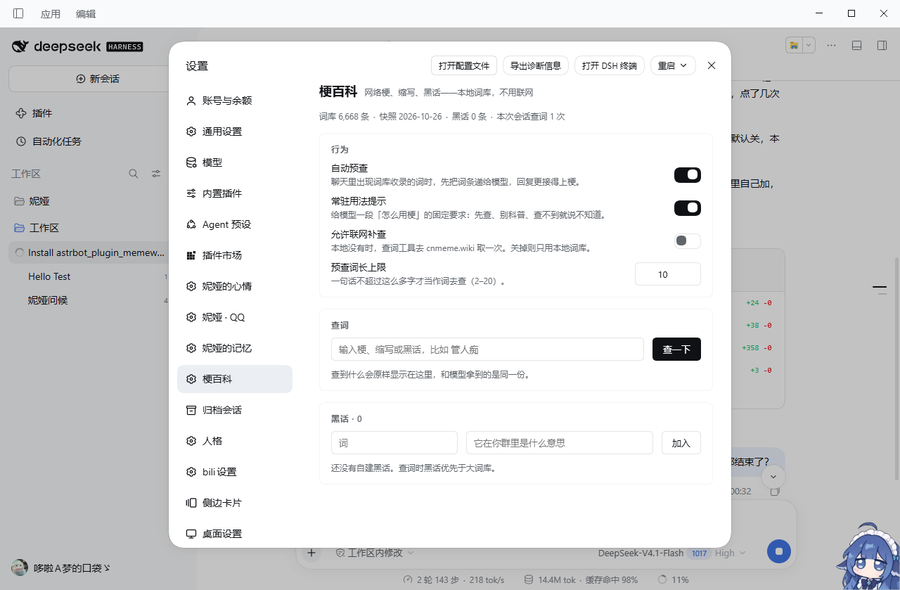
Task: Click the yellow folder icon in top toolbar
Action: (794, 45)
